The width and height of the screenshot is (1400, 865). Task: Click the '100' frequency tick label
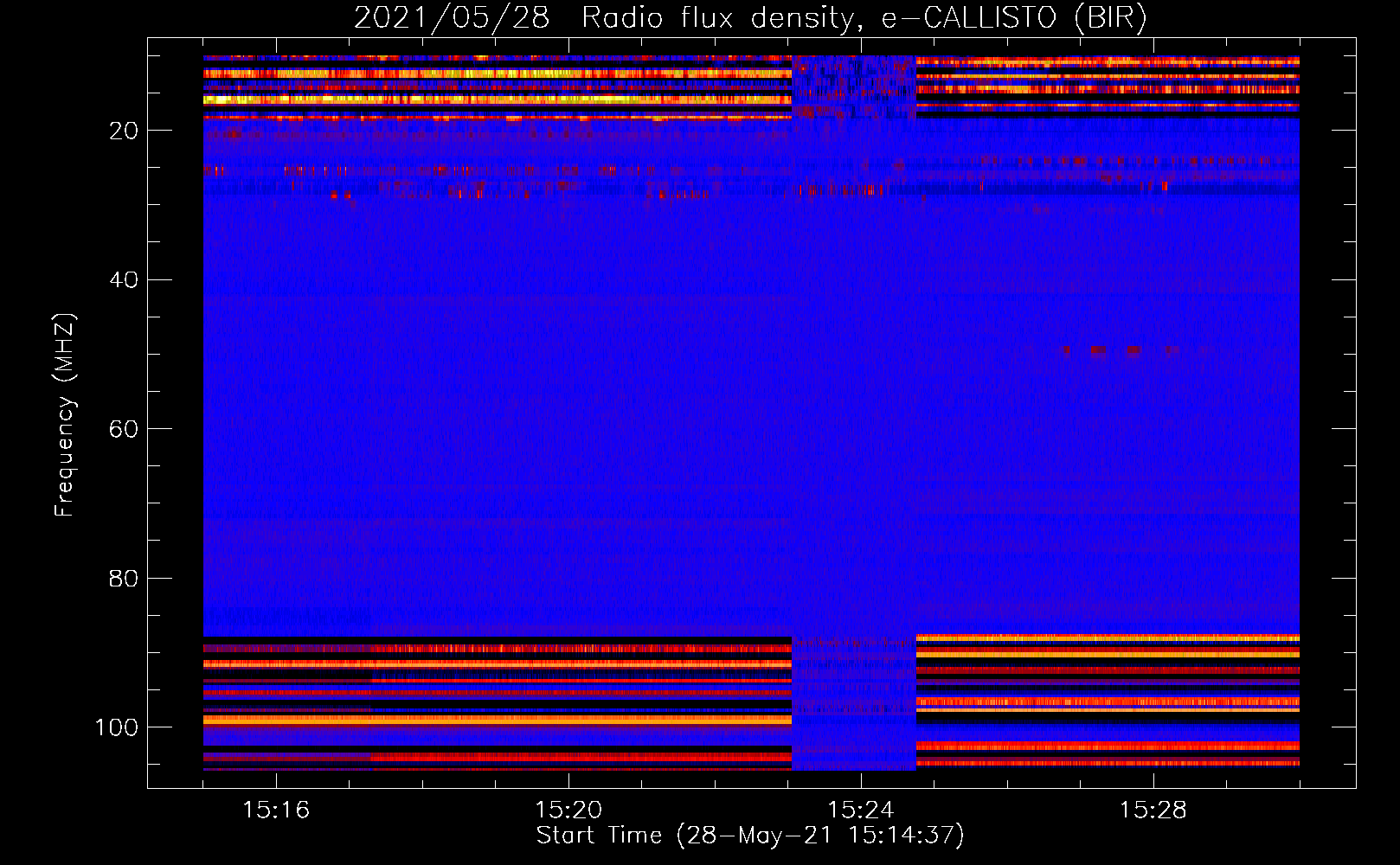pos(117,727)
